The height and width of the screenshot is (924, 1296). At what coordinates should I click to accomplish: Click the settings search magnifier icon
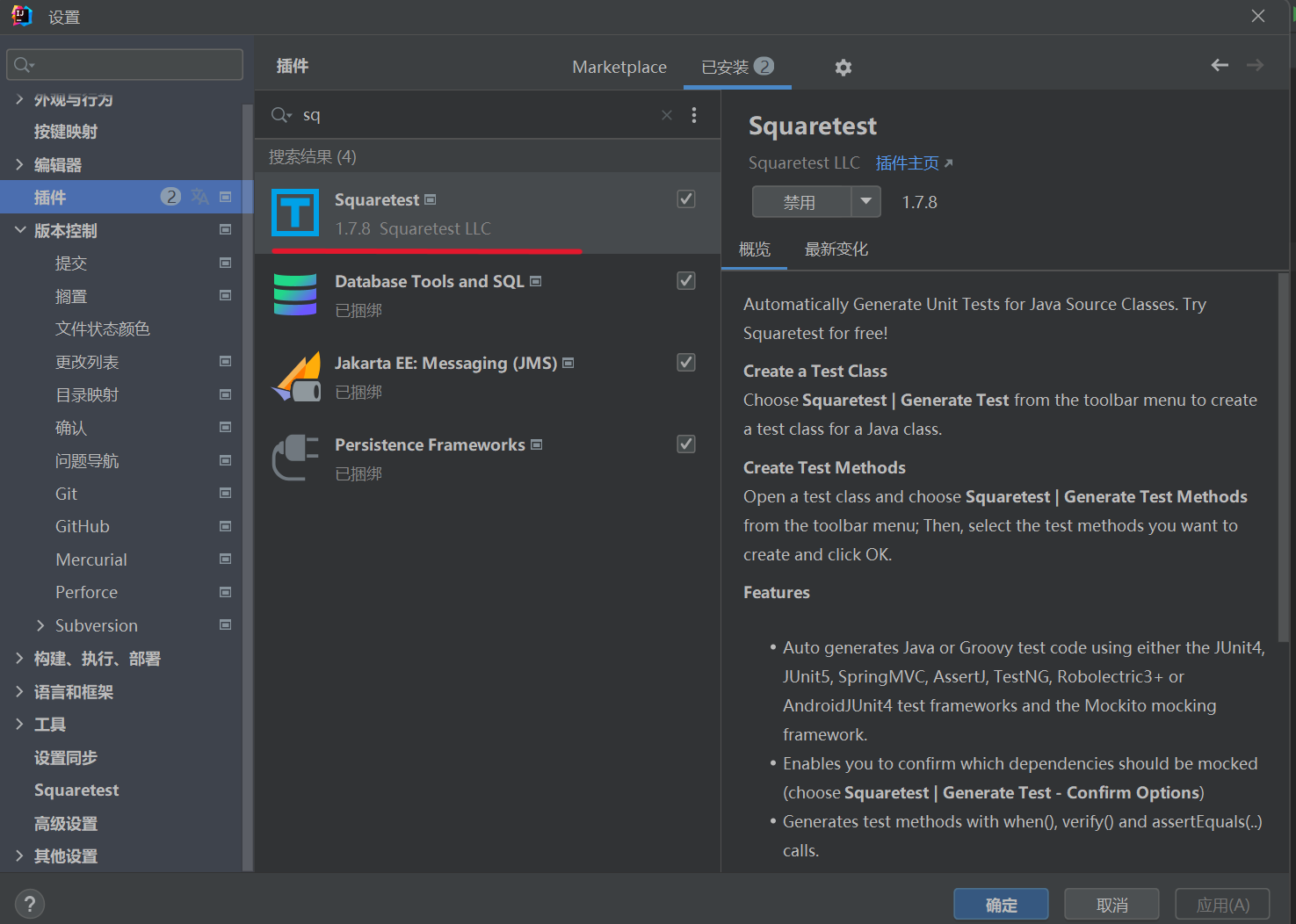[x=24, y=65]
